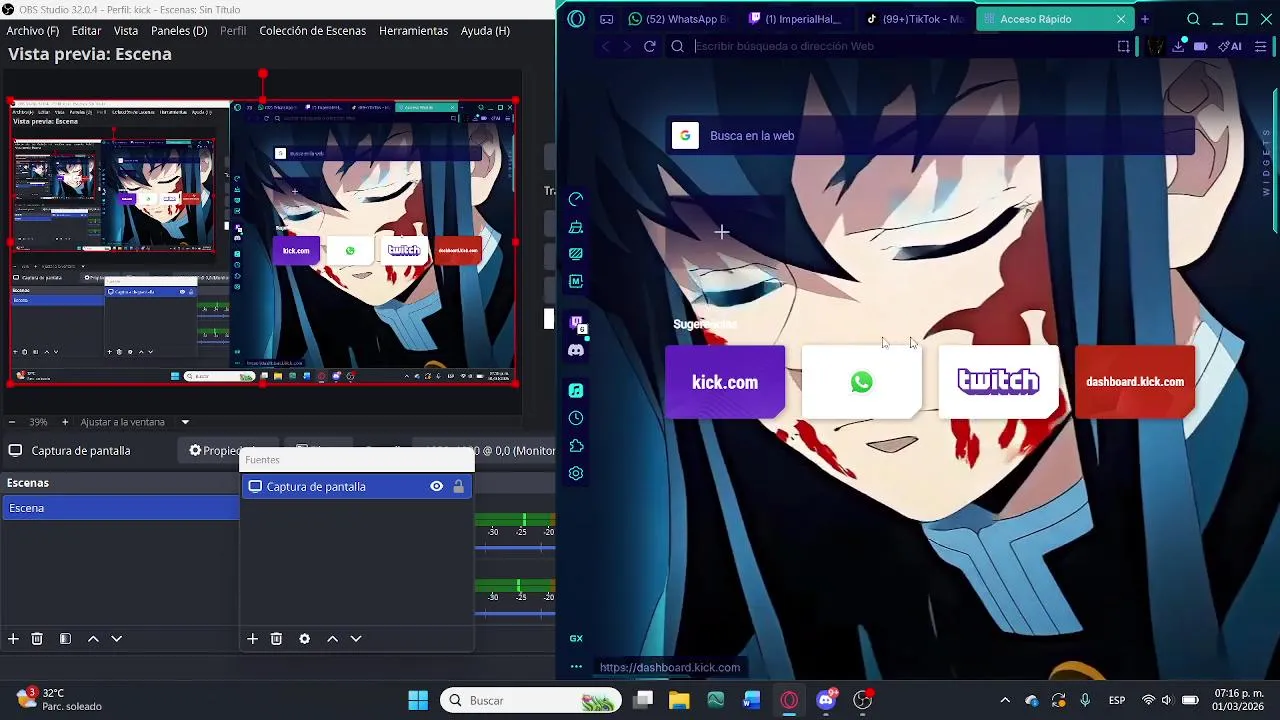The width and height of the screenshot is (1280, 720).
Task: Add a scene with plus in Escenas
Action: 13,639
